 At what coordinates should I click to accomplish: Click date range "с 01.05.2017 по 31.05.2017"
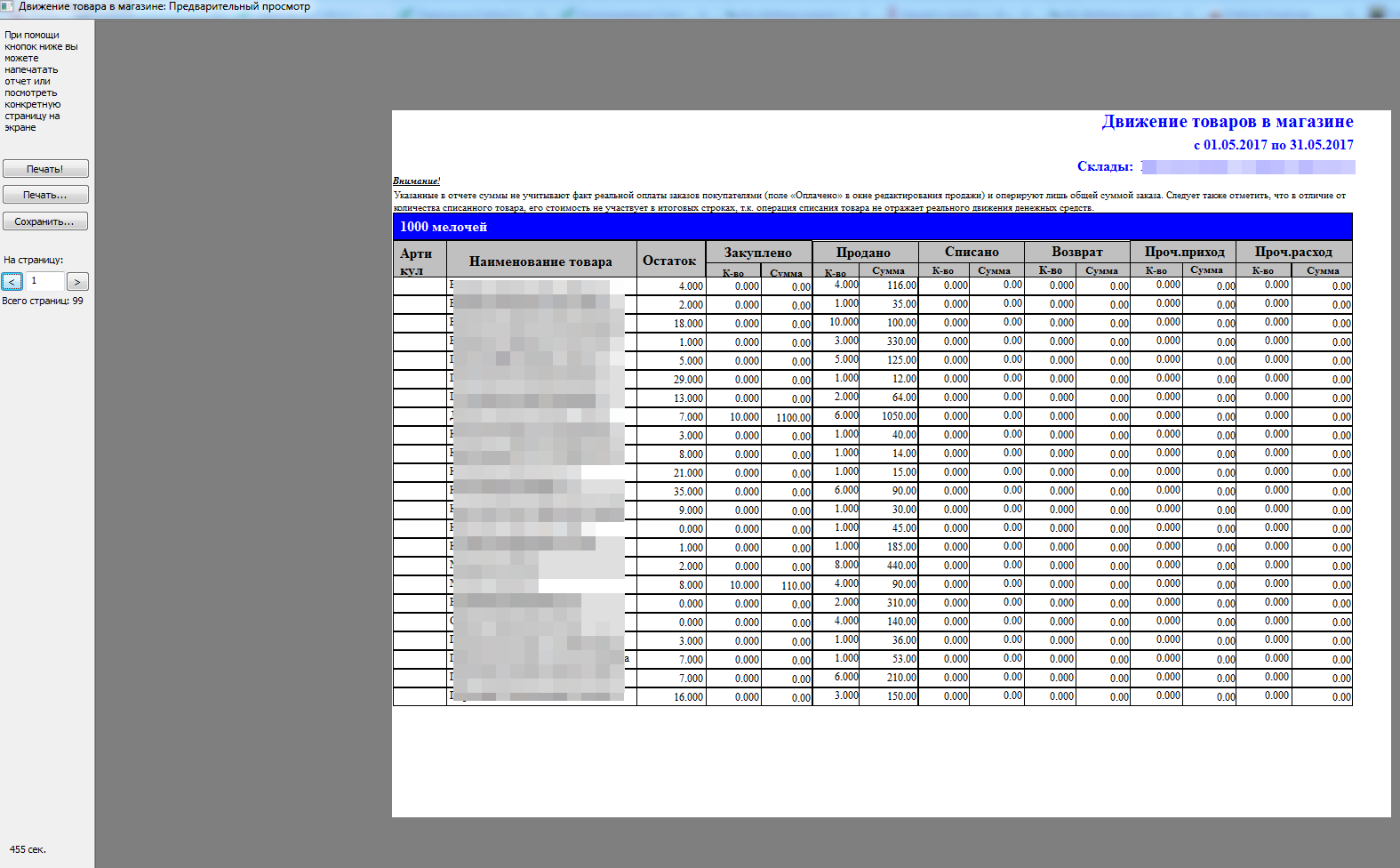1273,145
